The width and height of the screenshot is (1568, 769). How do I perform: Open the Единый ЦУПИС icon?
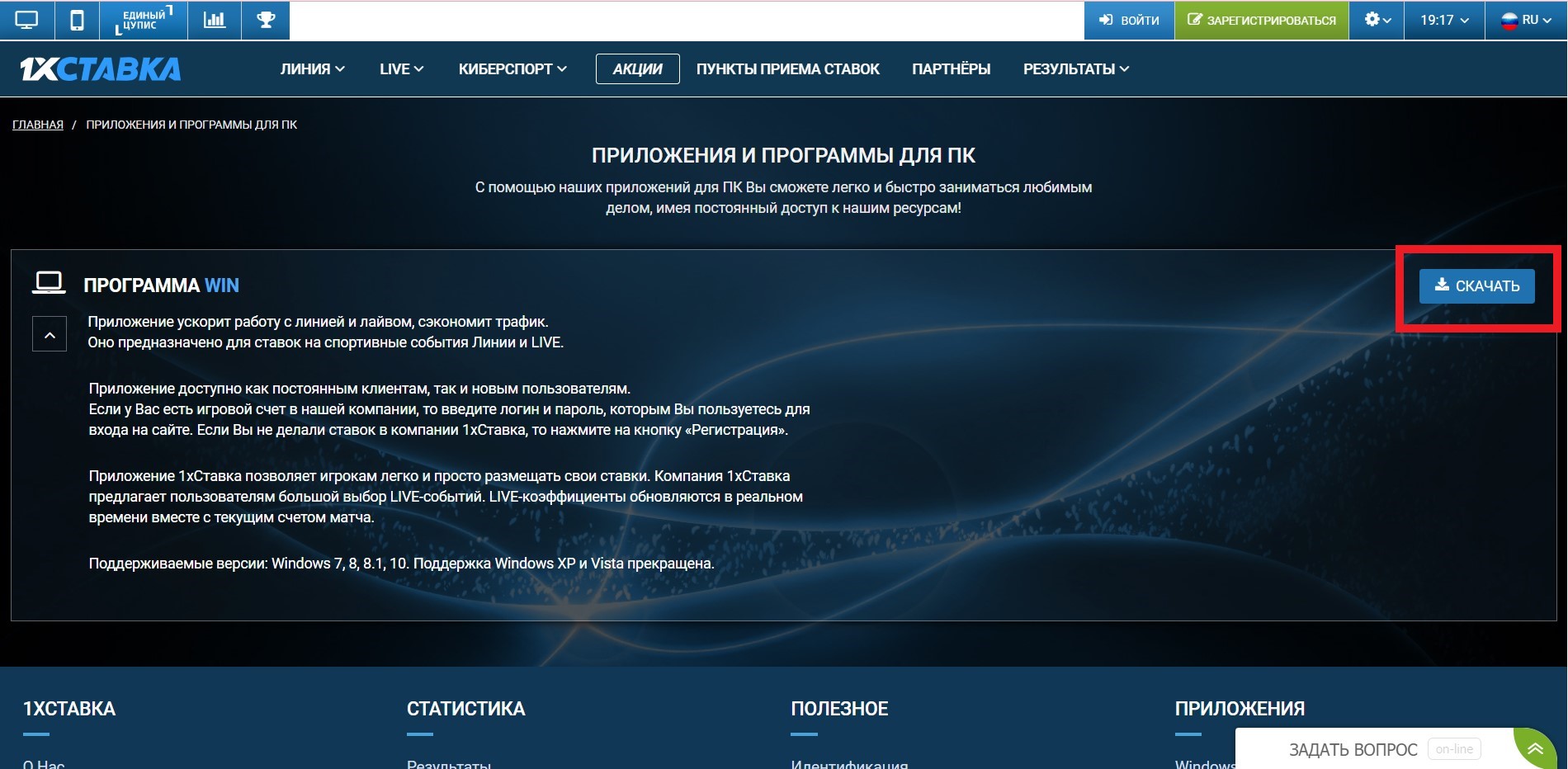pos(143,20)
